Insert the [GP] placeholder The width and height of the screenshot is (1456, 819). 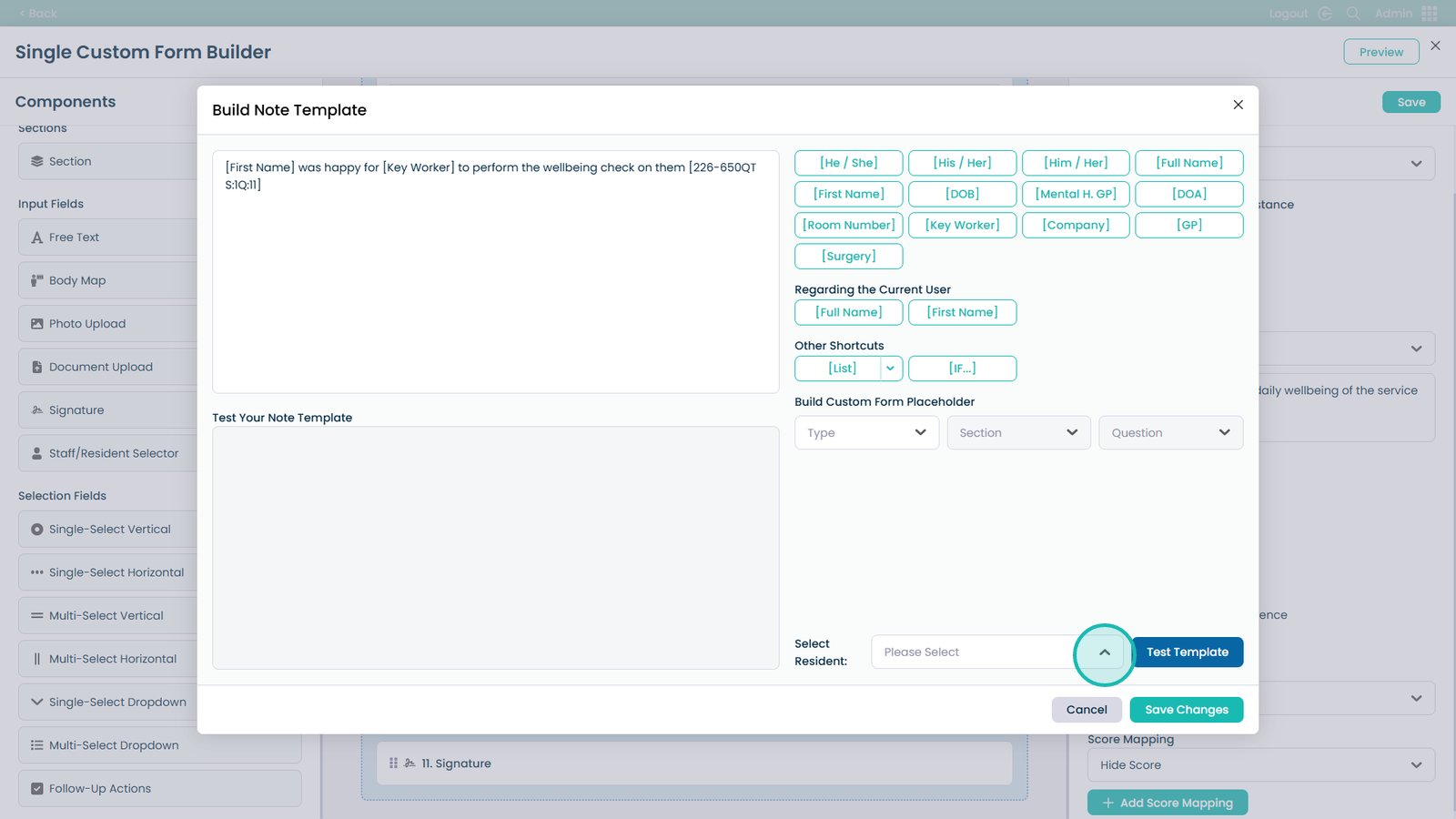(x=1189, y=225)
